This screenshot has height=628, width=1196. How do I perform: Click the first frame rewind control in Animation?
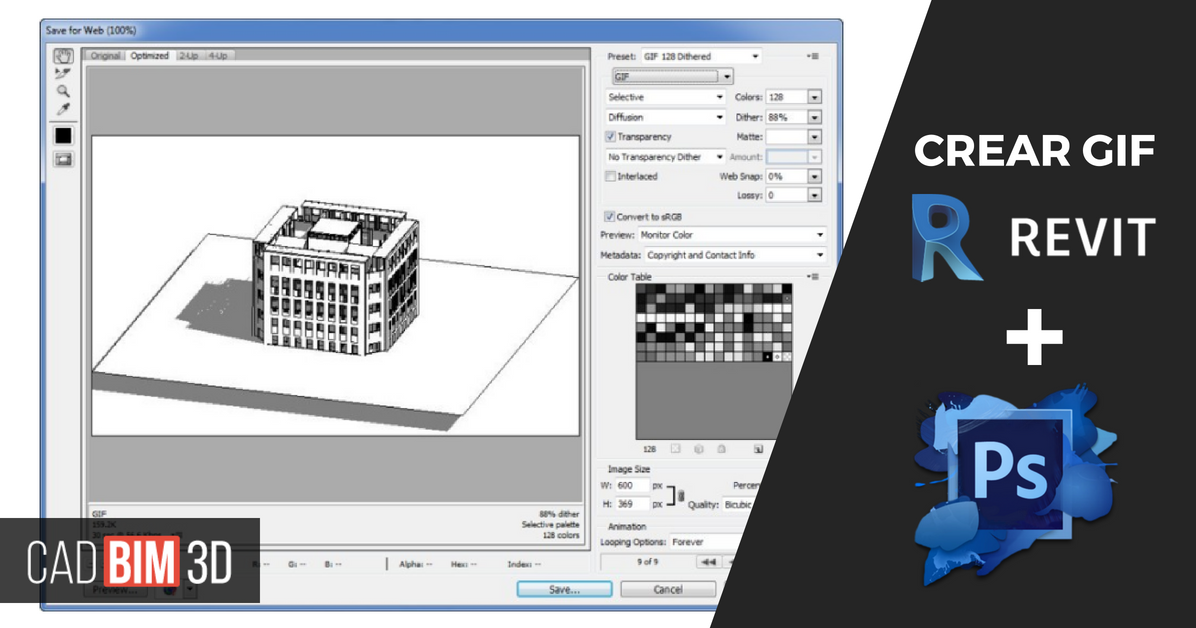[710, 560]
